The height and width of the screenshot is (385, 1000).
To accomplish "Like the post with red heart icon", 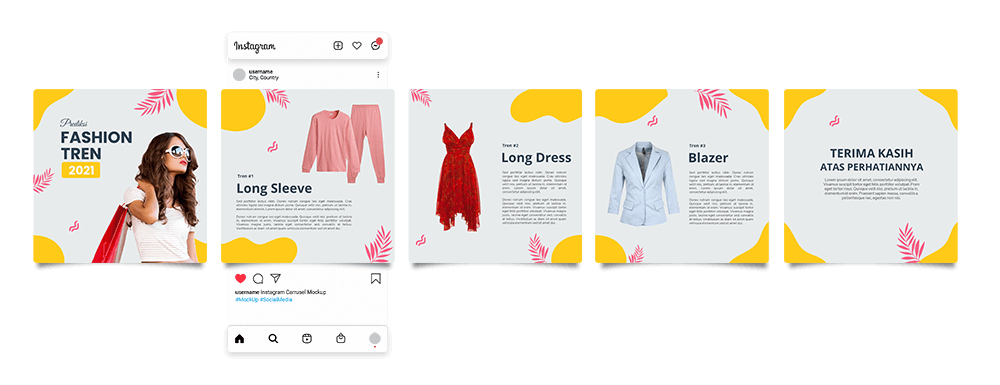I will coord(240,279).
